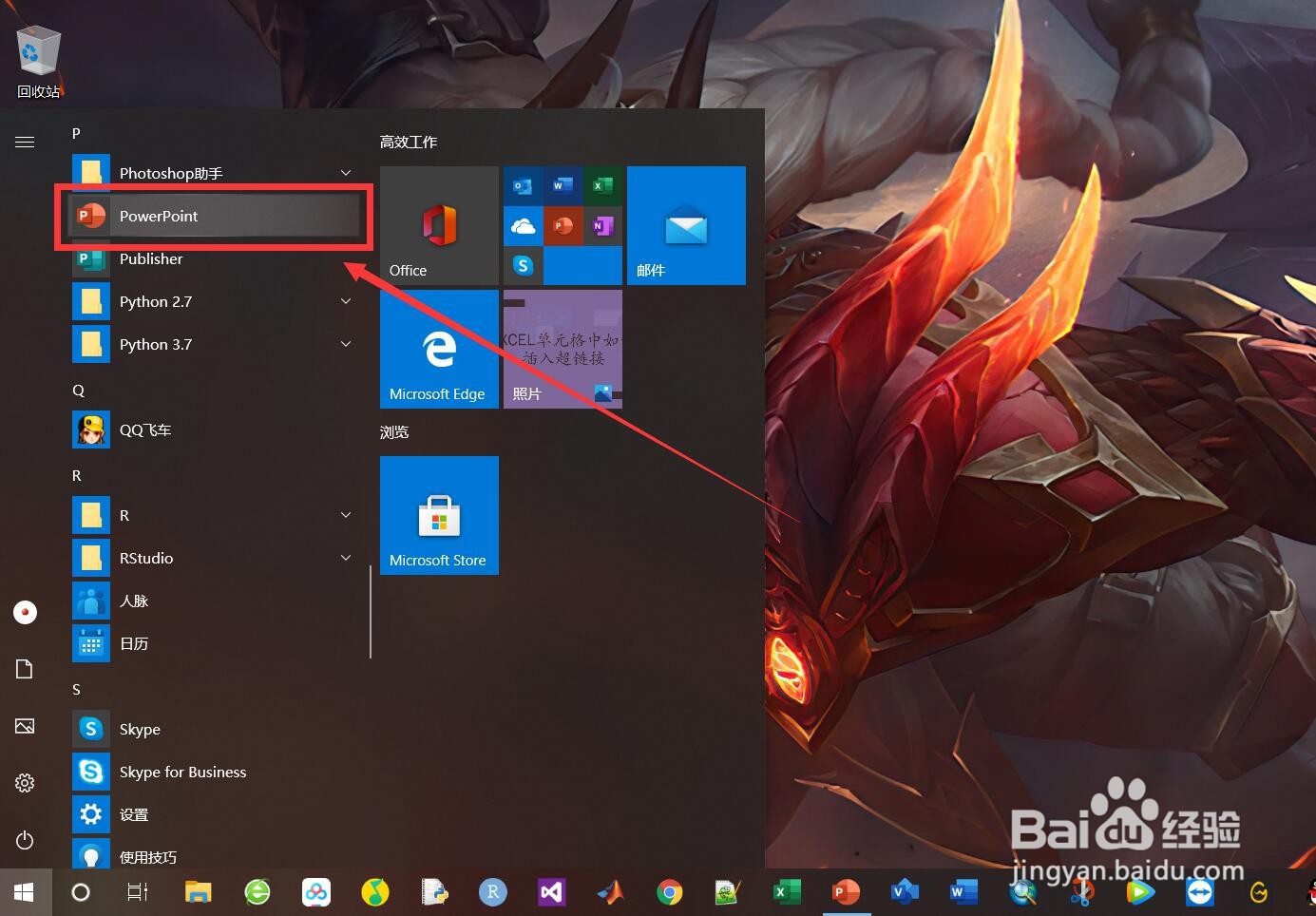Open Cortana search circle on taskbar
1316x916 pixels.
point(81,892)
